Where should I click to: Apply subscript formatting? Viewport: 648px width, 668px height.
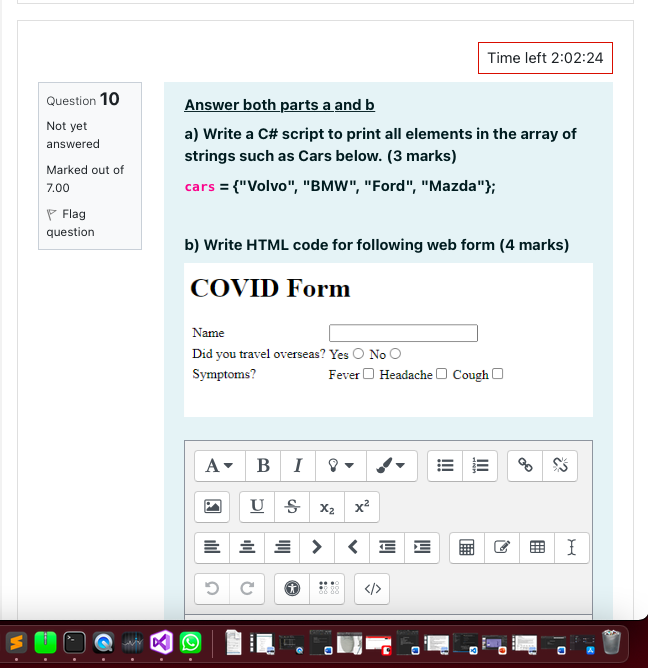coord(327,507)
